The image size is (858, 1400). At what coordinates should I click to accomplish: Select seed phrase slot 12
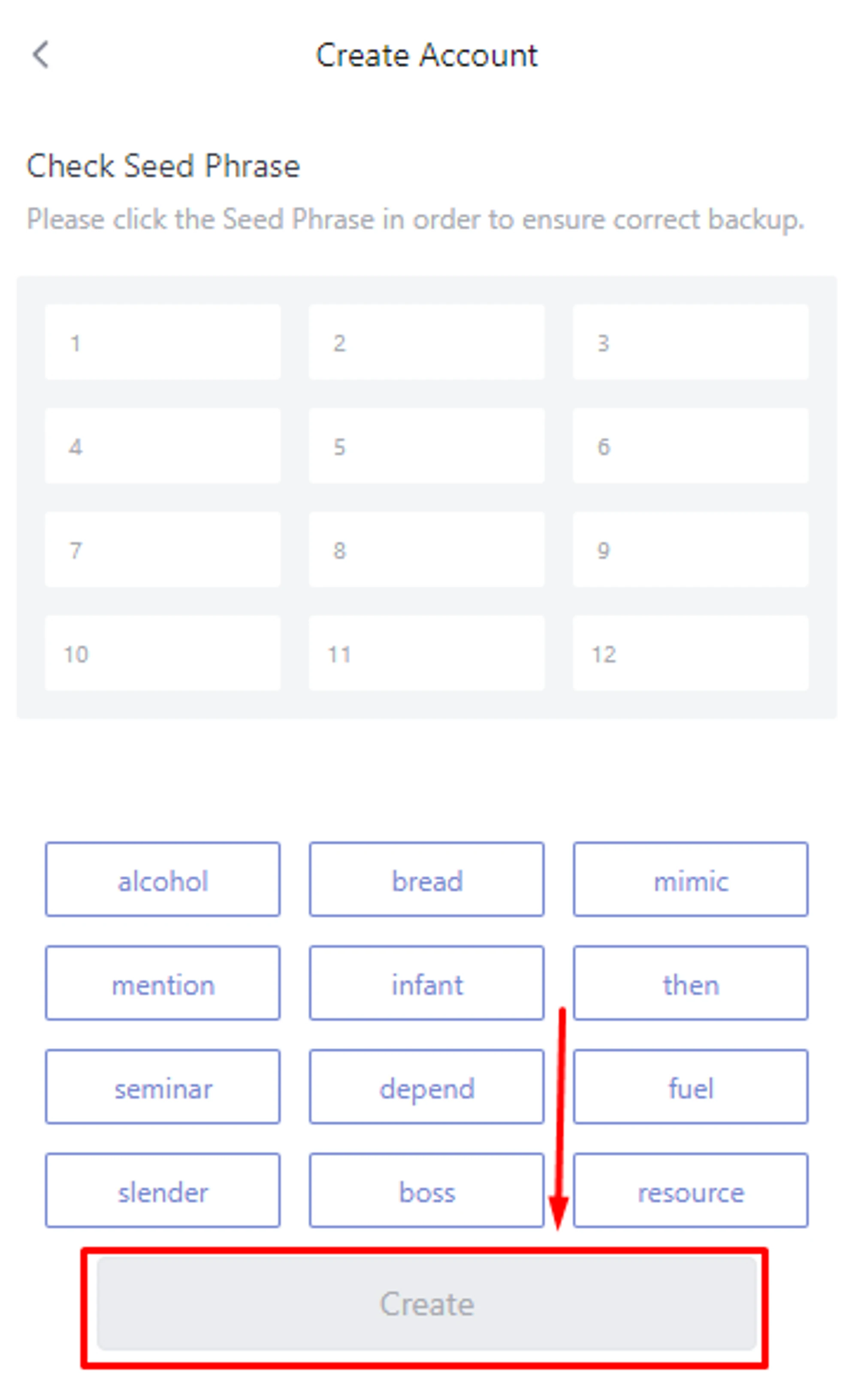pyautogui.click(x=690, y=653)
